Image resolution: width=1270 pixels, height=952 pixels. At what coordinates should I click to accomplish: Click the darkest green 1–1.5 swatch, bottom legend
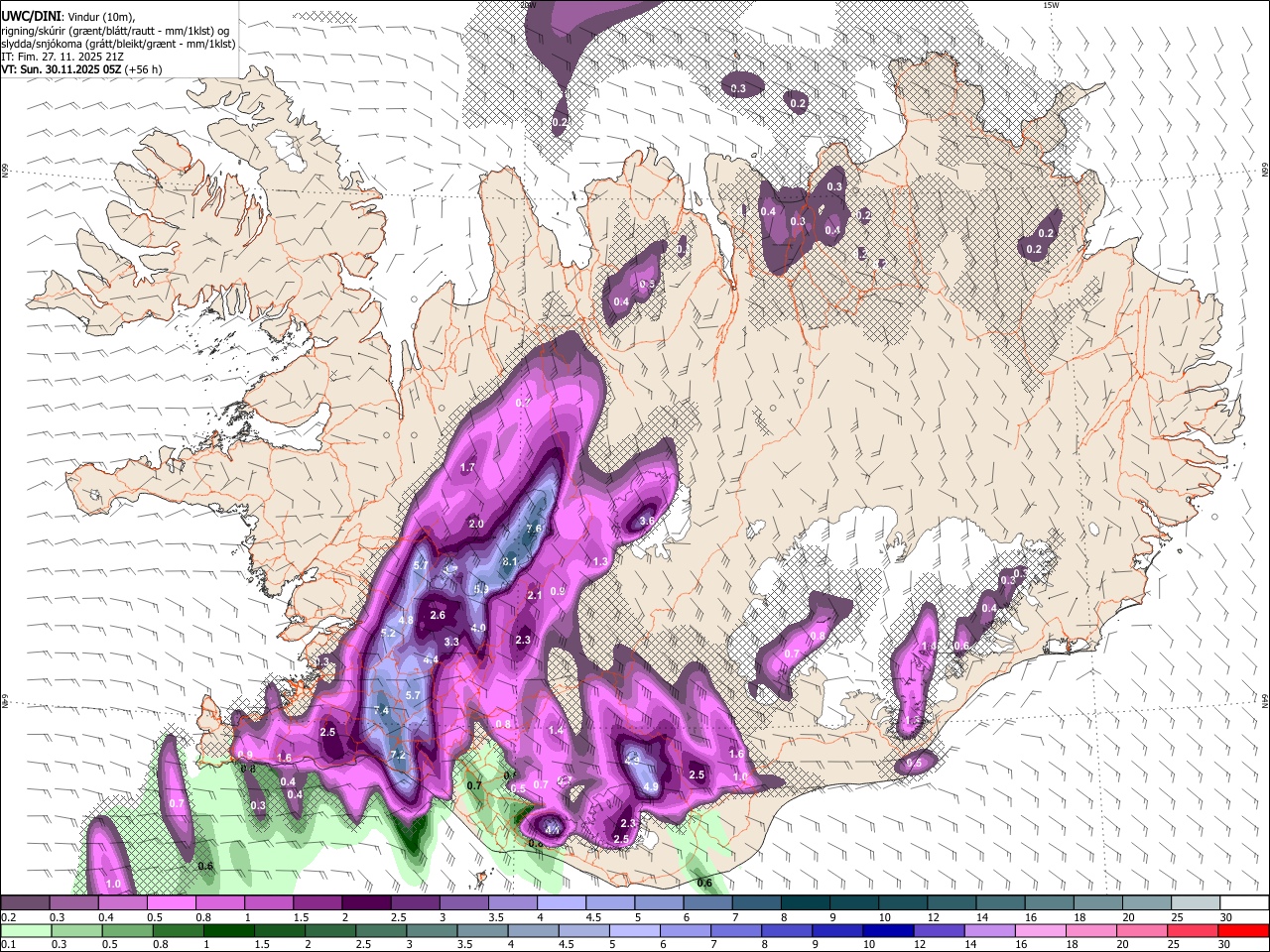click(228, 930)
